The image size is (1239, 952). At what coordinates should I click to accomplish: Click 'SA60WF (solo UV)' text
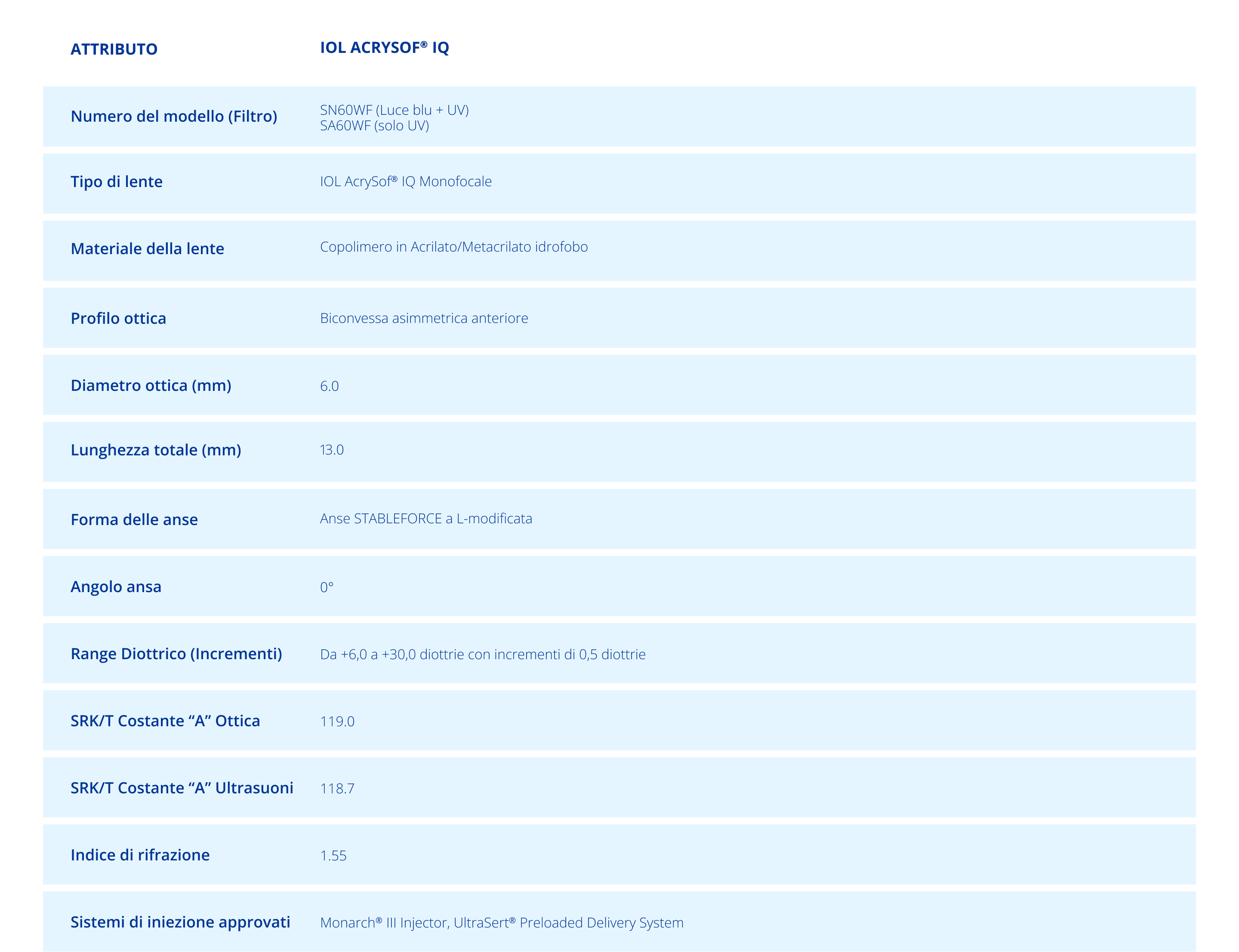[375, 125]
